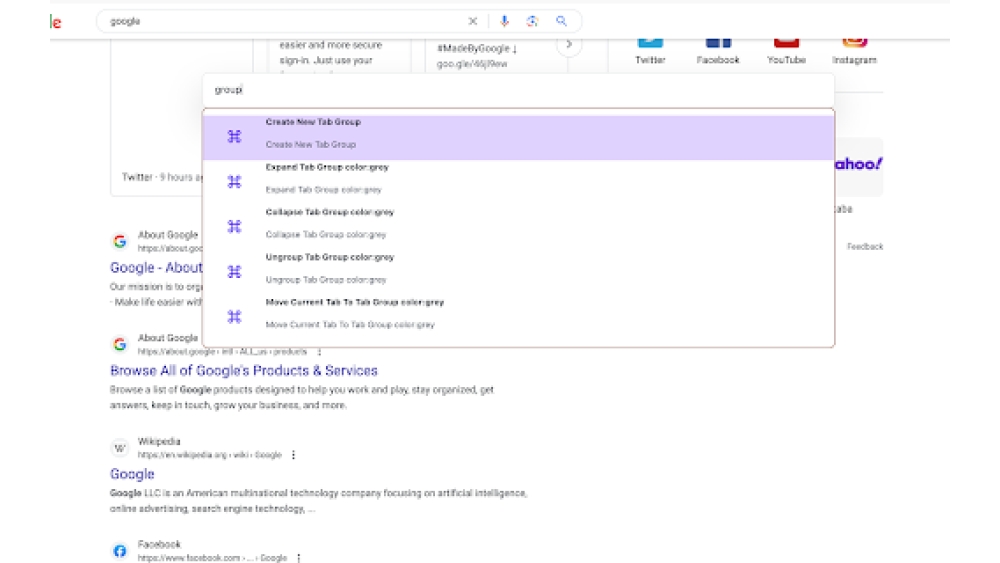Select Ungroup Tab Group color:grey command

coord(518,271)
